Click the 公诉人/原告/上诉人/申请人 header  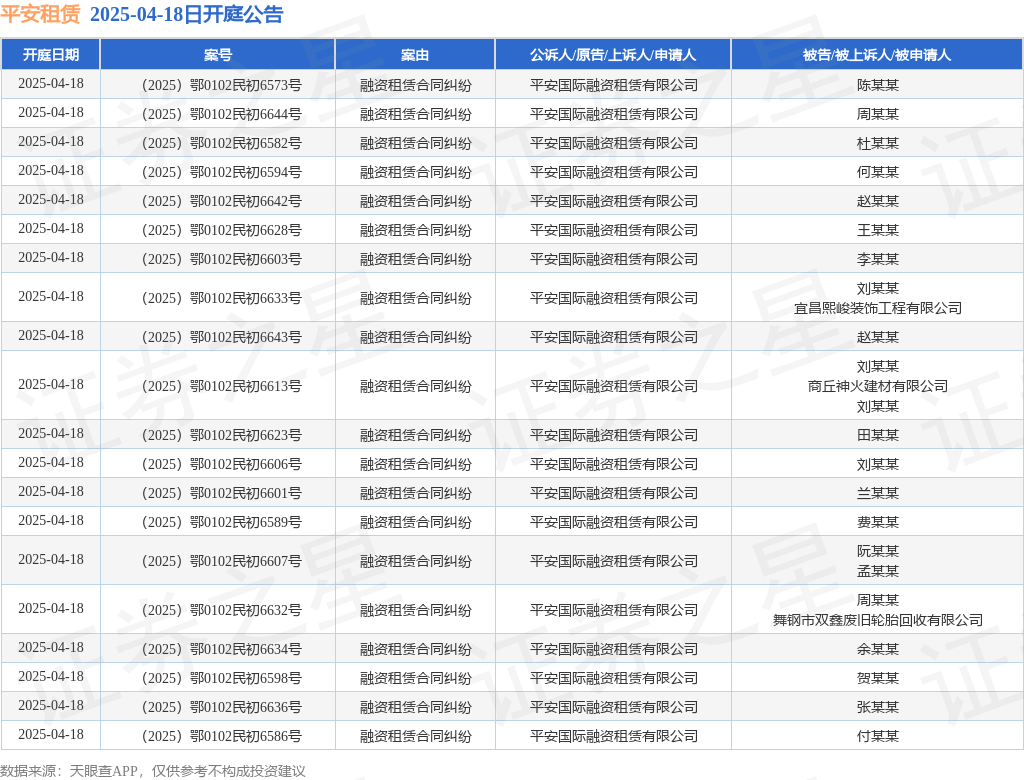(x=613, y=55)
